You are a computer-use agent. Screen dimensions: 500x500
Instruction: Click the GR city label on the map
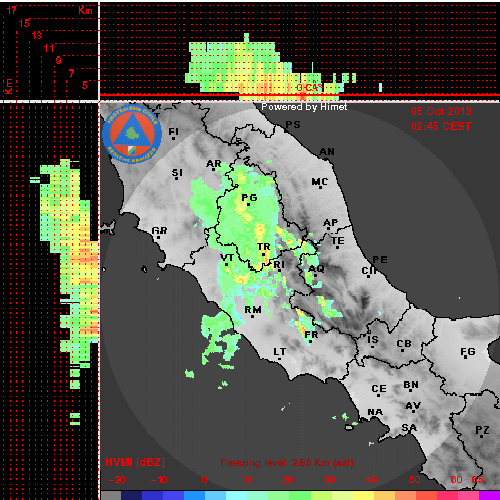pos(159,230)
